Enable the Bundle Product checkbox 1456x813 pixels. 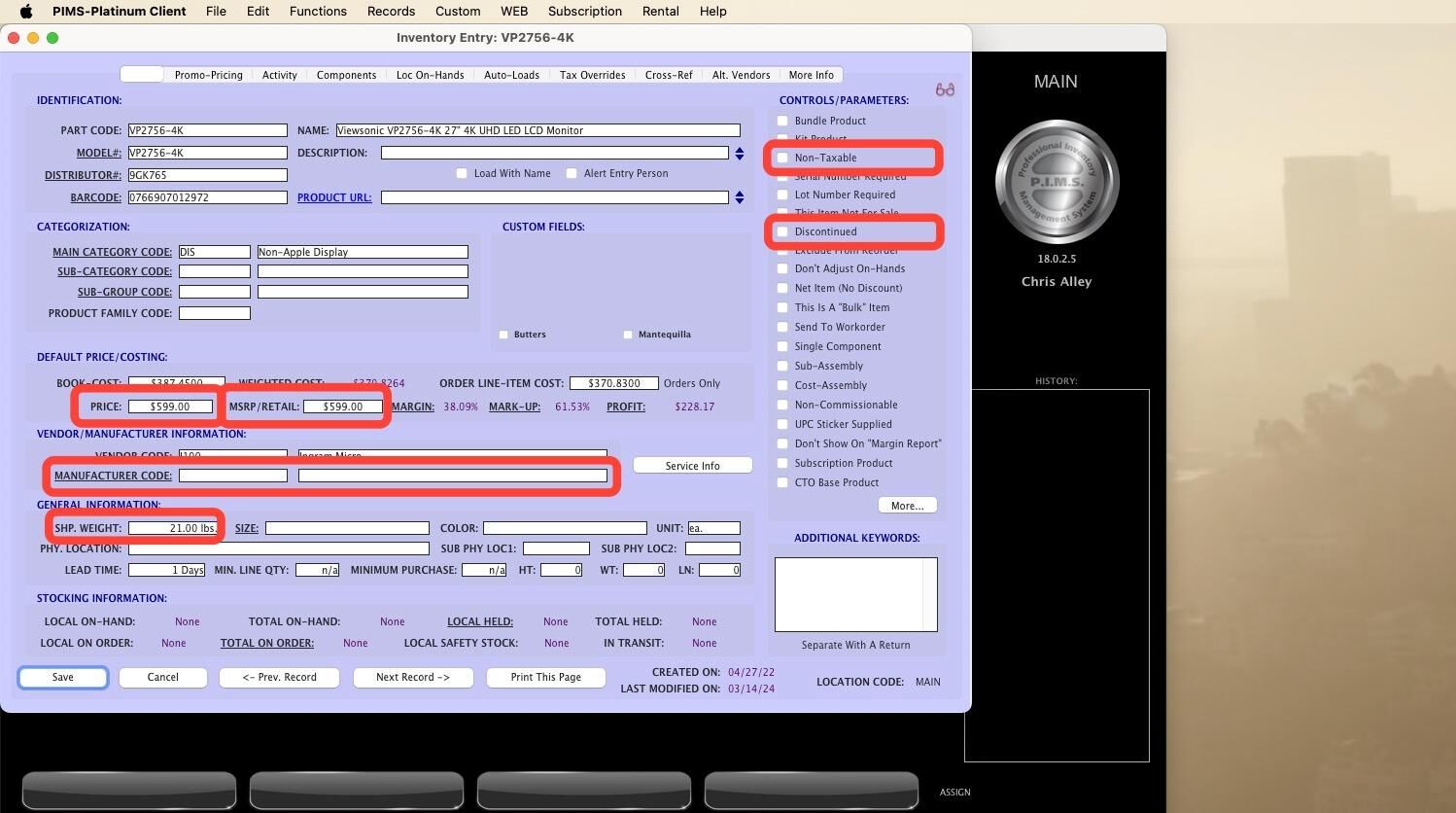click(782, 121)
